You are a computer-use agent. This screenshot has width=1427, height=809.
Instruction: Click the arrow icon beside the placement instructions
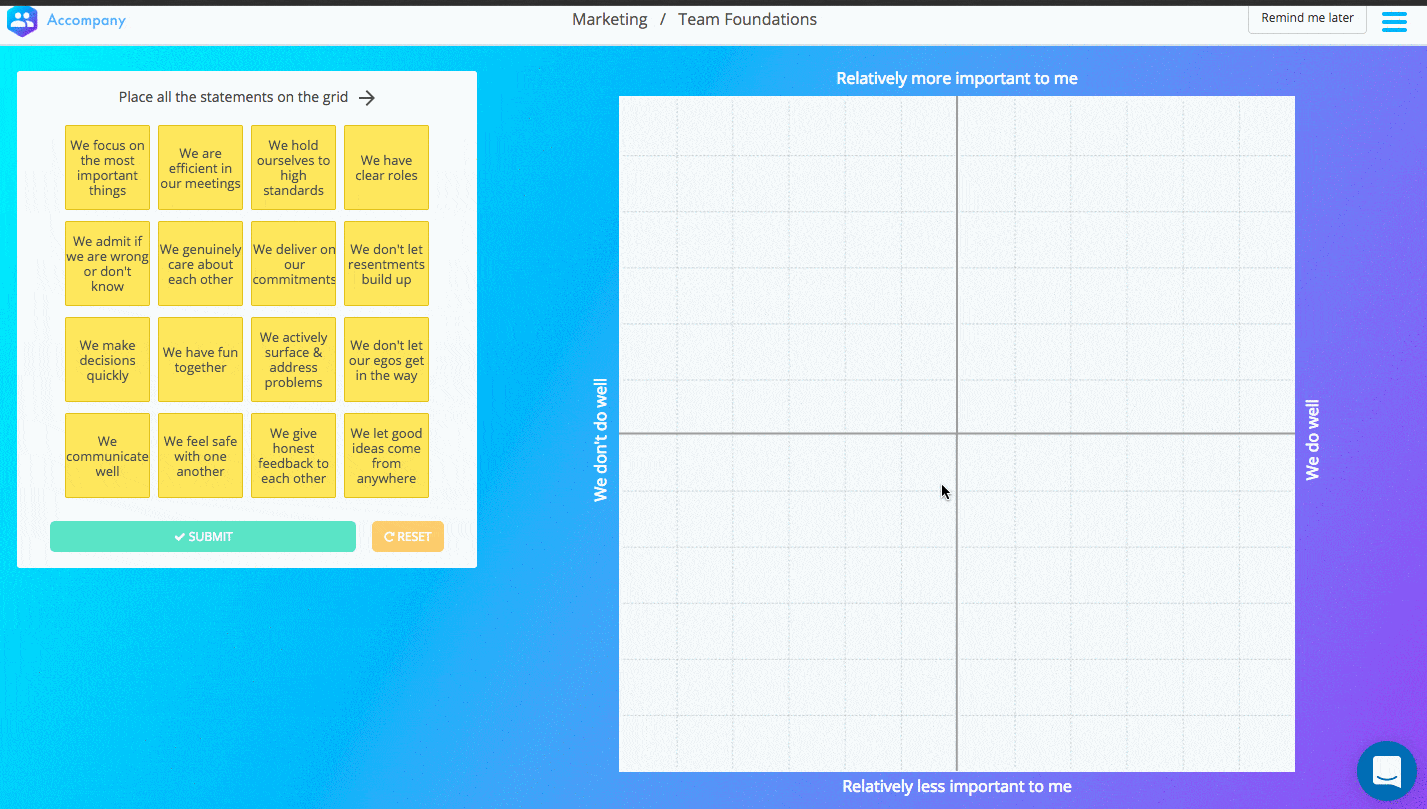367,97
